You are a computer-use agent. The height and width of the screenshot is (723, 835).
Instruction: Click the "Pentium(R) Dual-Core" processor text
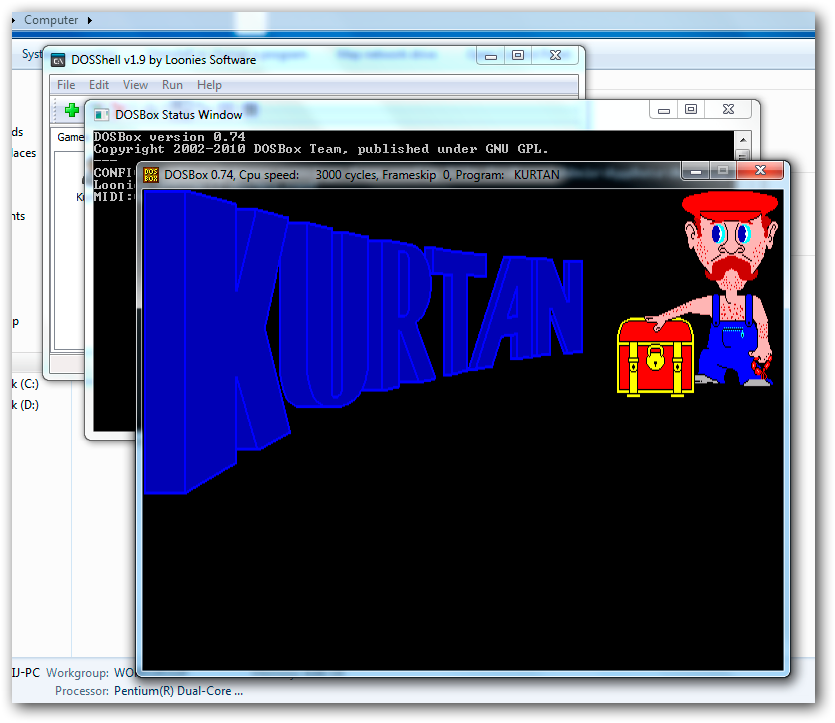pyautogui.click(x=178, y=691)
